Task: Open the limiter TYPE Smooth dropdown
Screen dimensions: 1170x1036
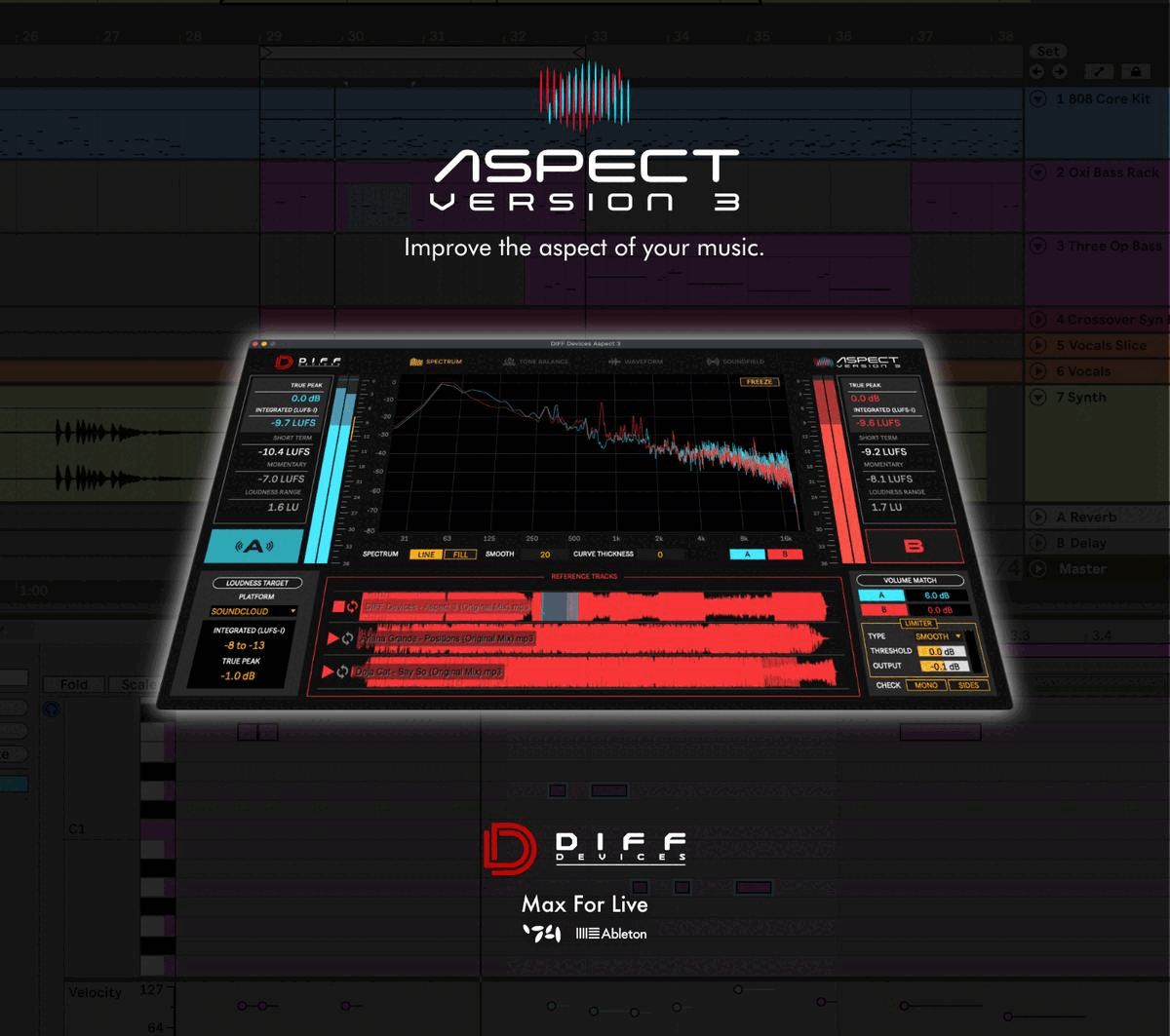Action: pyautogui.click(x=937, y=636)
